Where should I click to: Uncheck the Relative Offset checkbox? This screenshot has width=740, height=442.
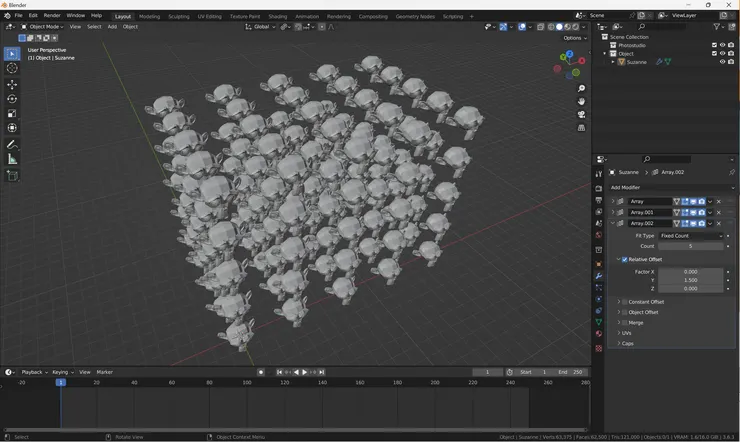625,259
